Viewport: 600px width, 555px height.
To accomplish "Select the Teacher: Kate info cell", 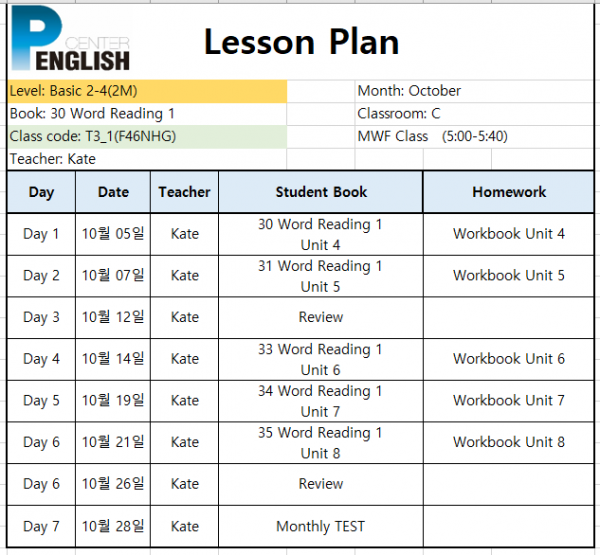I will [147, 159].
